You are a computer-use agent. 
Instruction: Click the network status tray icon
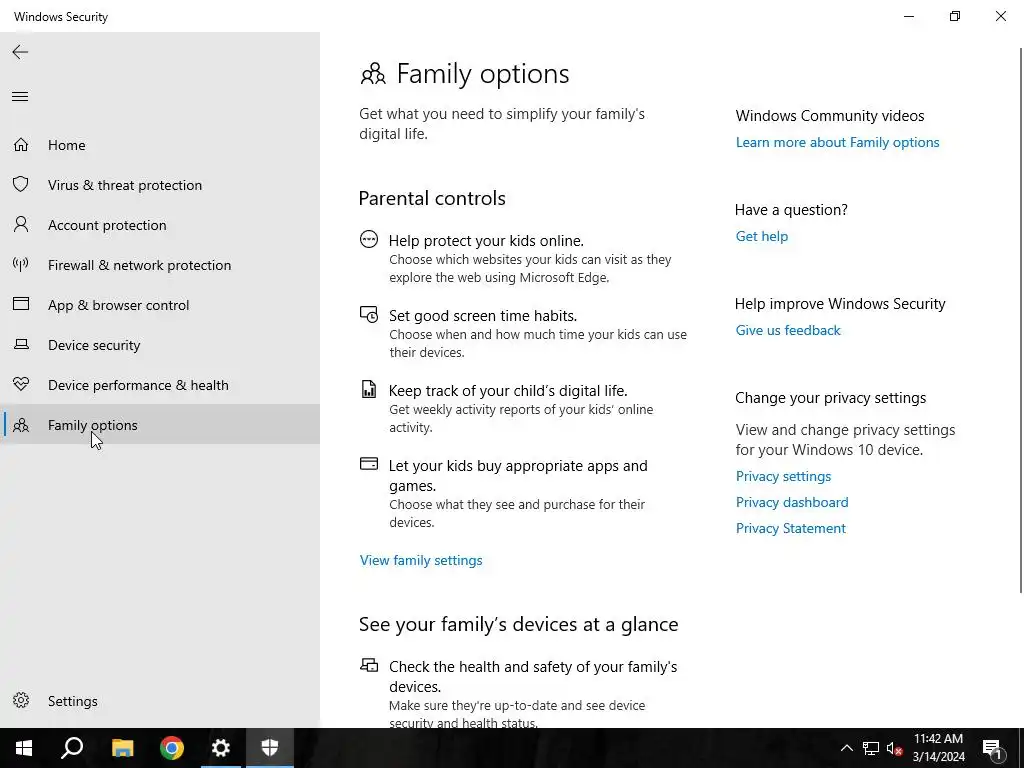point(871,748)
